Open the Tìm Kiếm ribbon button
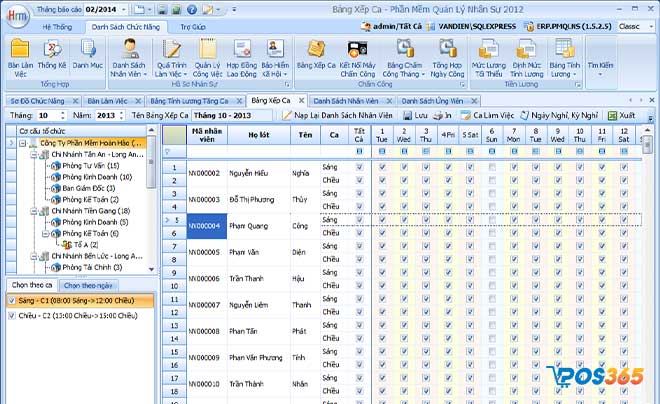 coord(600,62)
